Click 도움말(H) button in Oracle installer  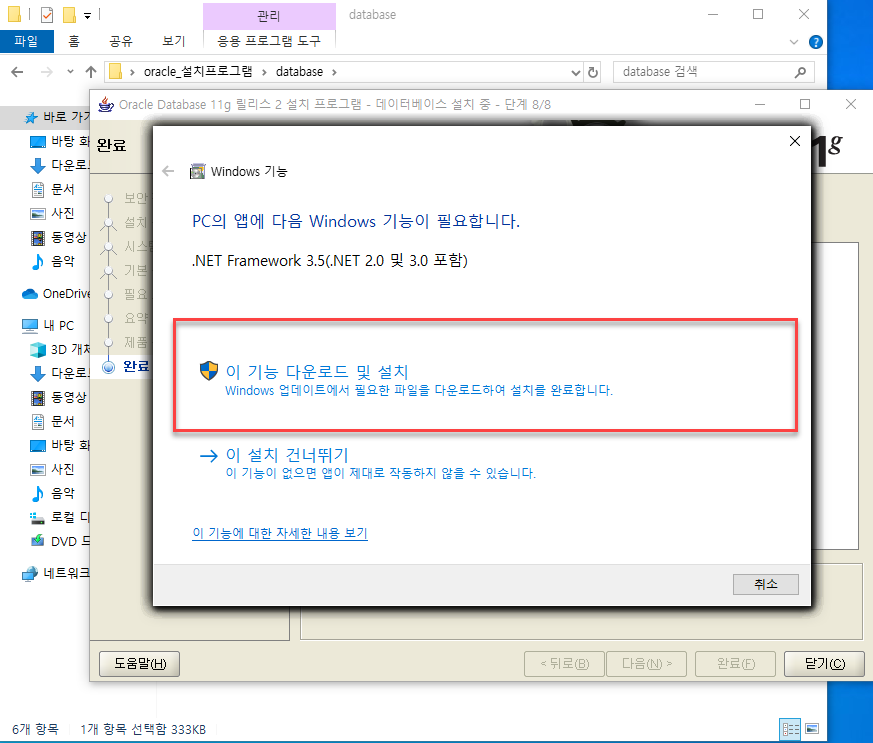click(140, 663)
